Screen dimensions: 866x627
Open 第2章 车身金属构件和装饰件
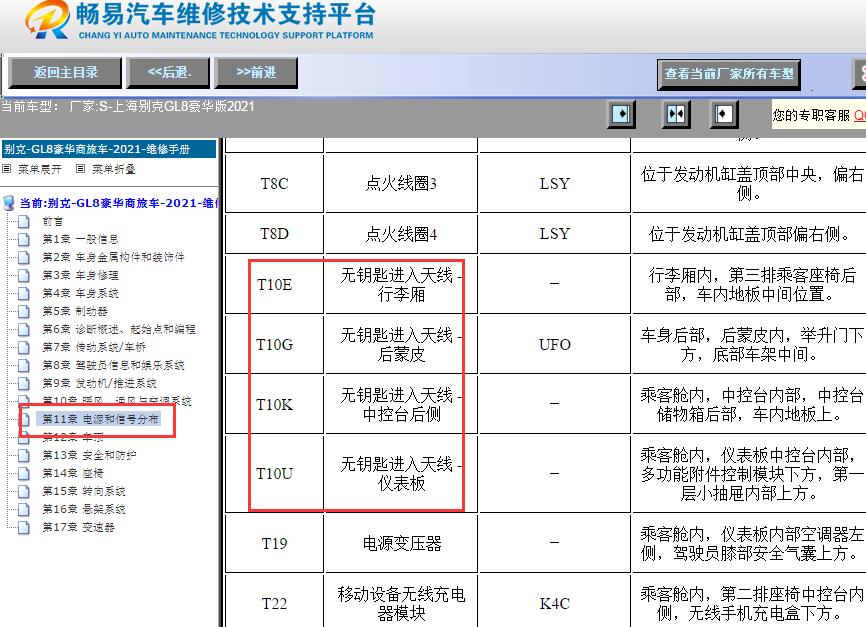coord(113,257)
